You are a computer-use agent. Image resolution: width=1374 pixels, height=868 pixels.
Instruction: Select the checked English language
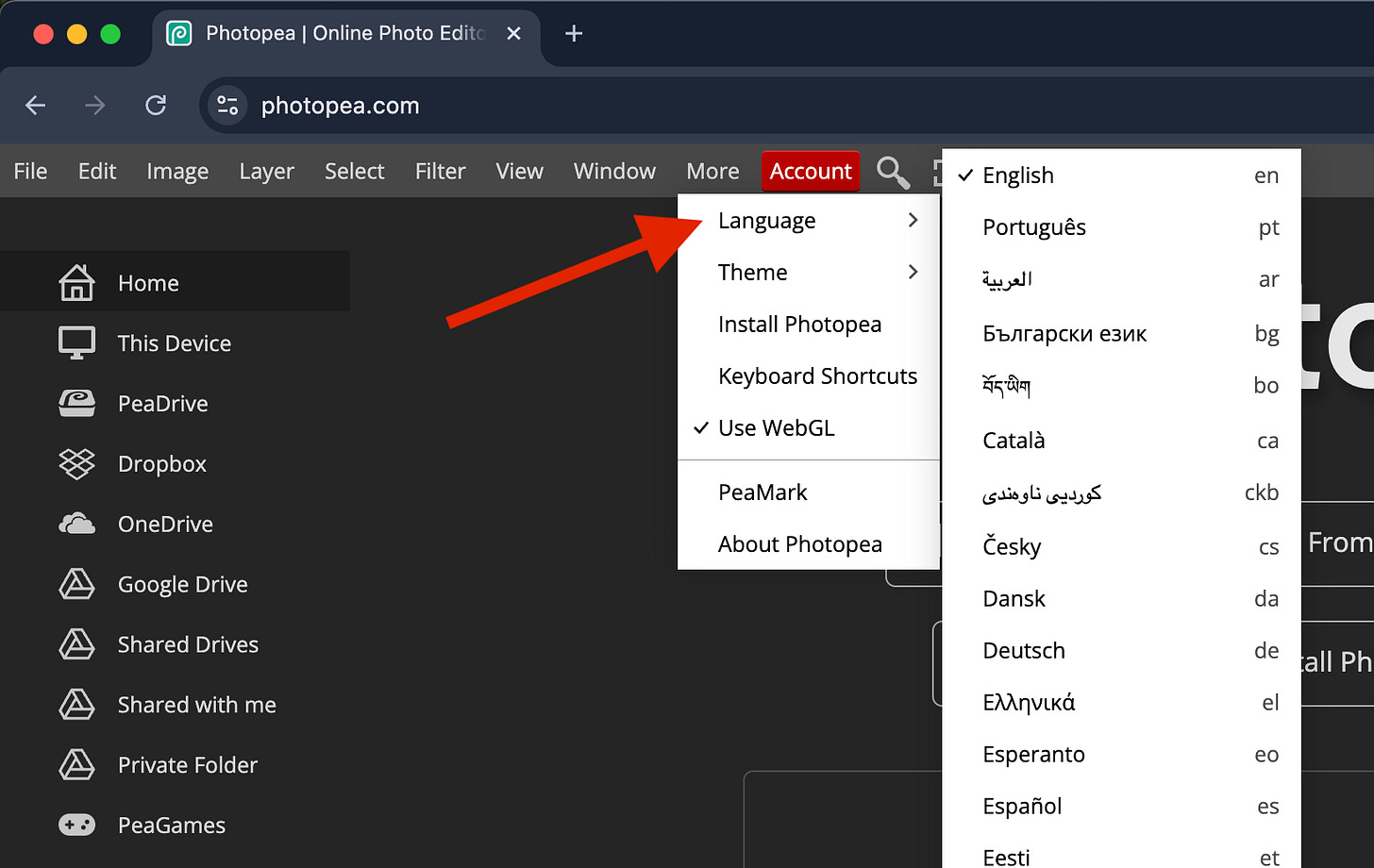1121,175
